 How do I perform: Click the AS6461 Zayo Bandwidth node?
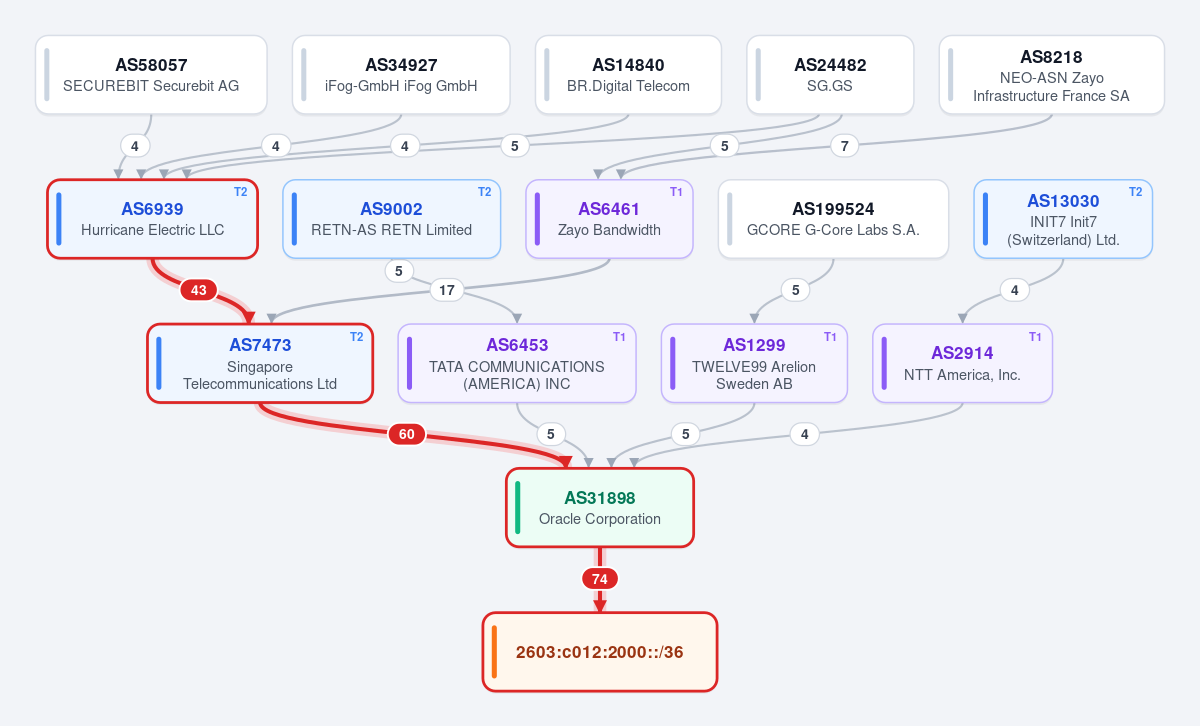[609, 219]
